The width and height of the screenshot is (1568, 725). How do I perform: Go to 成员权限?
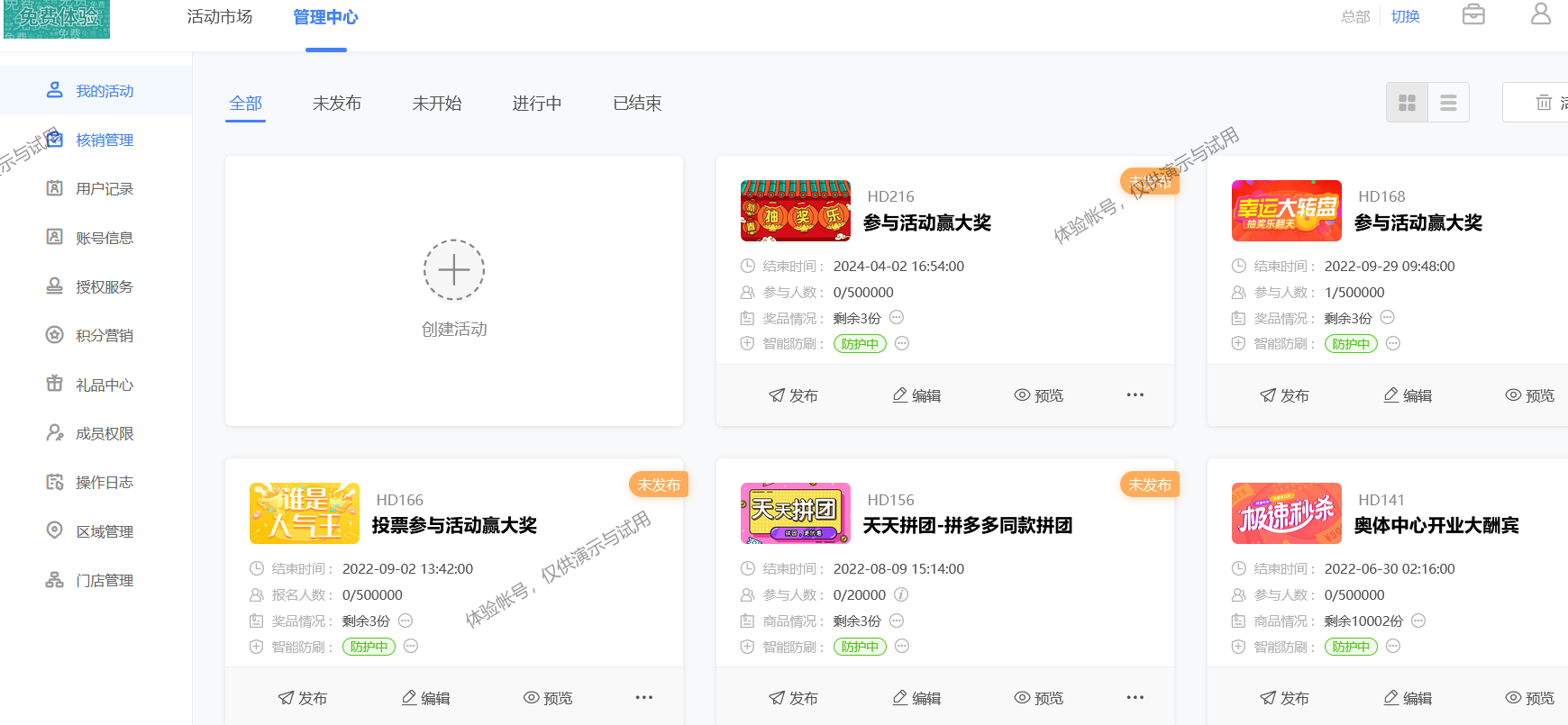click(96, 433)
